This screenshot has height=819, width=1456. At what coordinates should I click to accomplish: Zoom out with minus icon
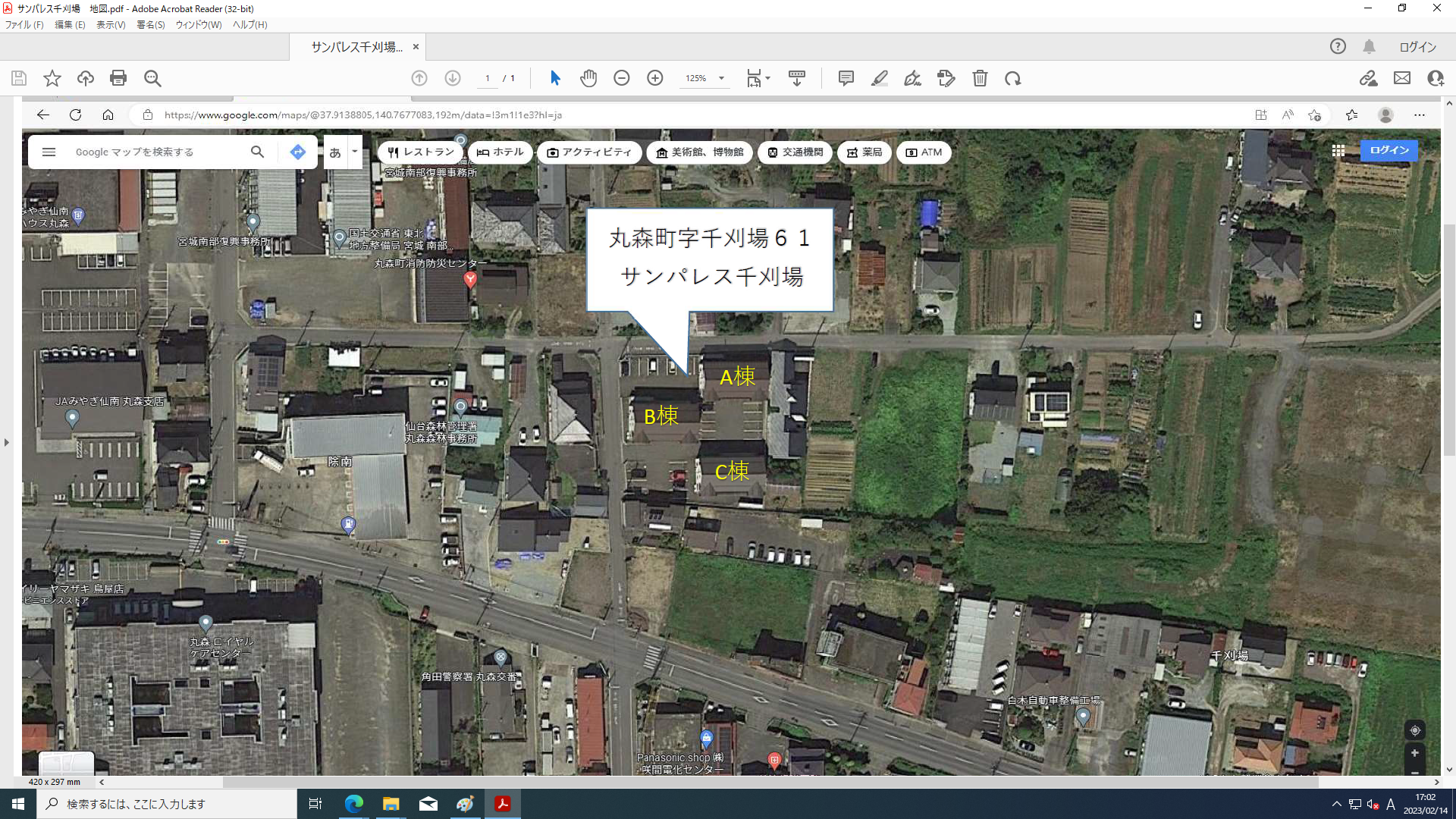pyautogui.click(x=622, y=78)
